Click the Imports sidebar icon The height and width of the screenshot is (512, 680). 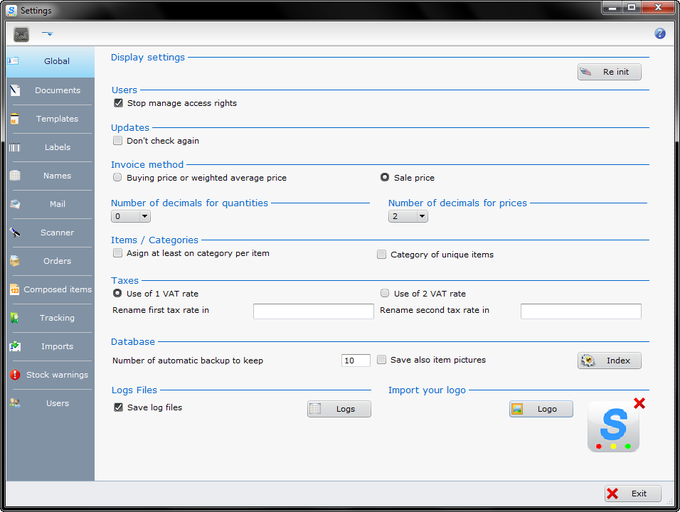pyautogui.click(x=15, y=346)
